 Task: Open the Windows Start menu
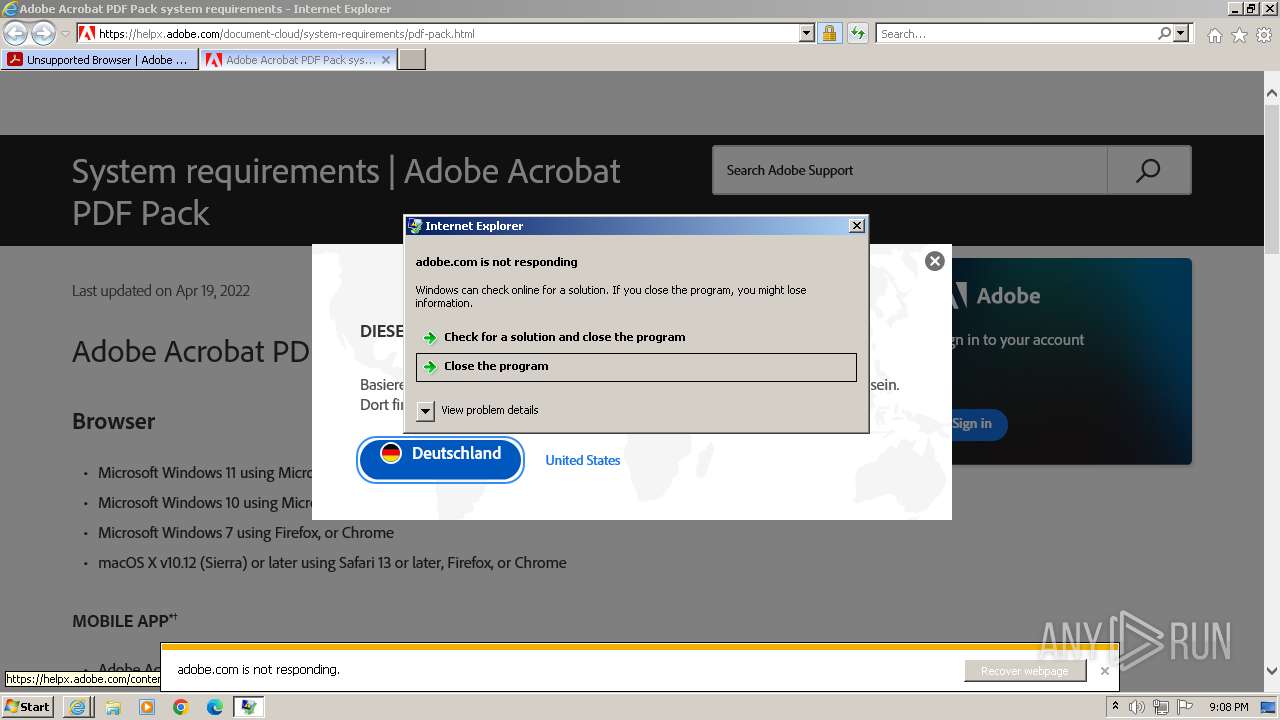(x=28, y=707)
